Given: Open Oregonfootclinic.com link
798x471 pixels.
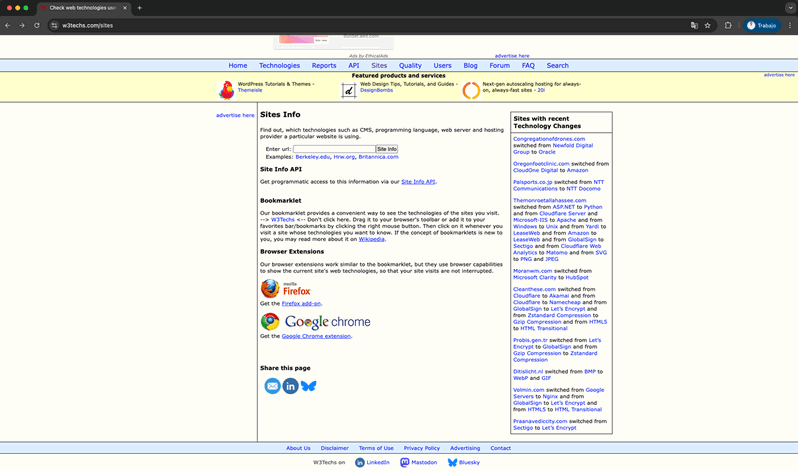Looking at the screenshot, I should [x=541, y=164].
